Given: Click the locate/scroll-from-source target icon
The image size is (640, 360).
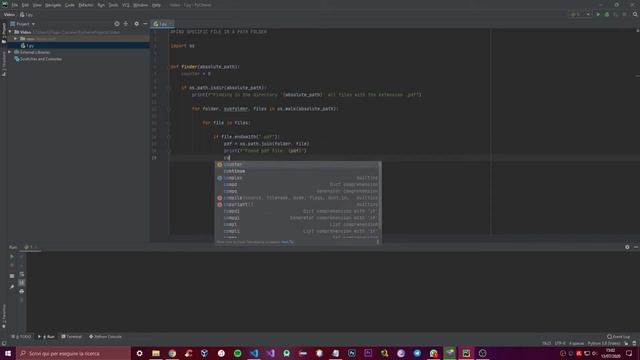Looking at the screenshot, I should tap(117, 24).
